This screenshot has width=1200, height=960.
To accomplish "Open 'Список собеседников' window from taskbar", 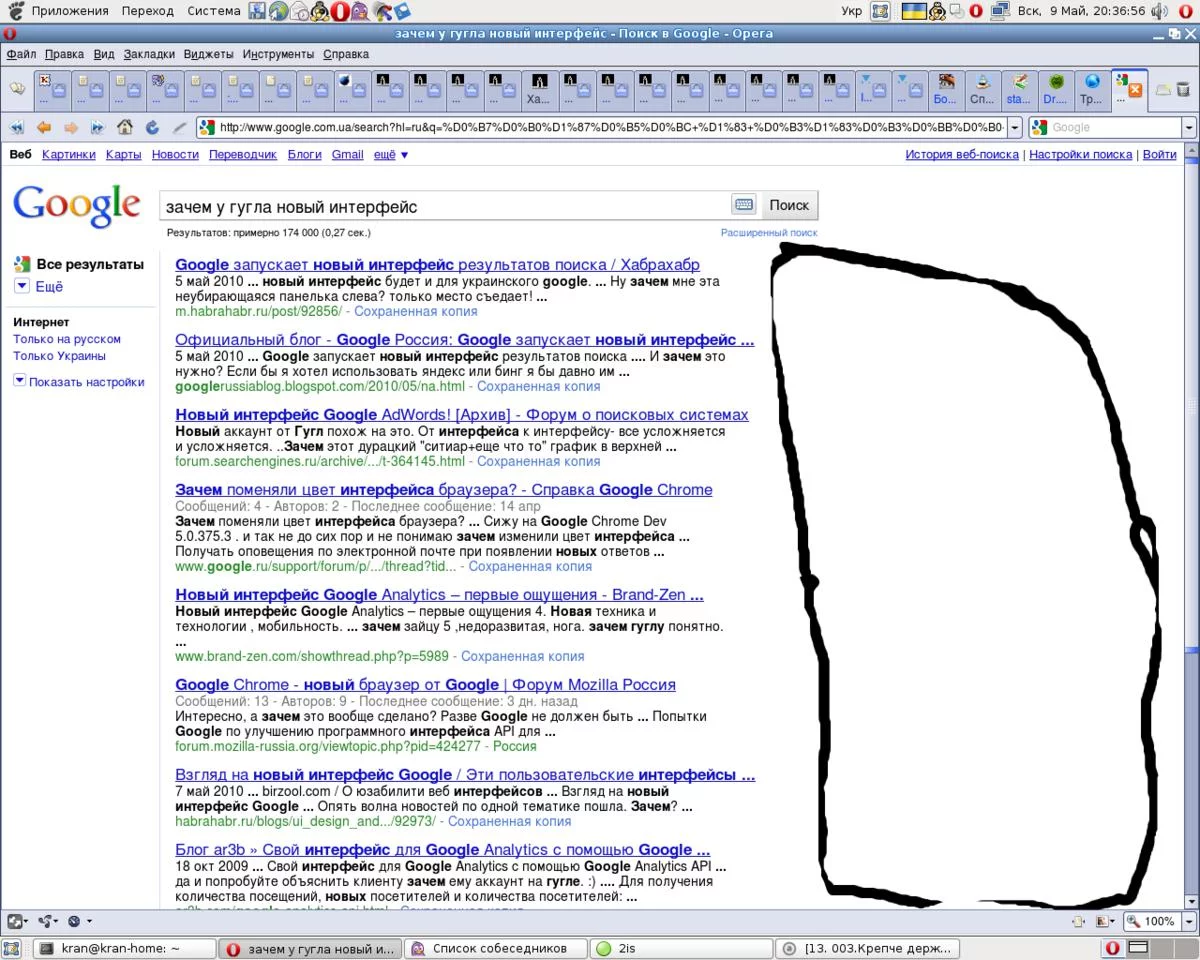I will pos(494,948).
